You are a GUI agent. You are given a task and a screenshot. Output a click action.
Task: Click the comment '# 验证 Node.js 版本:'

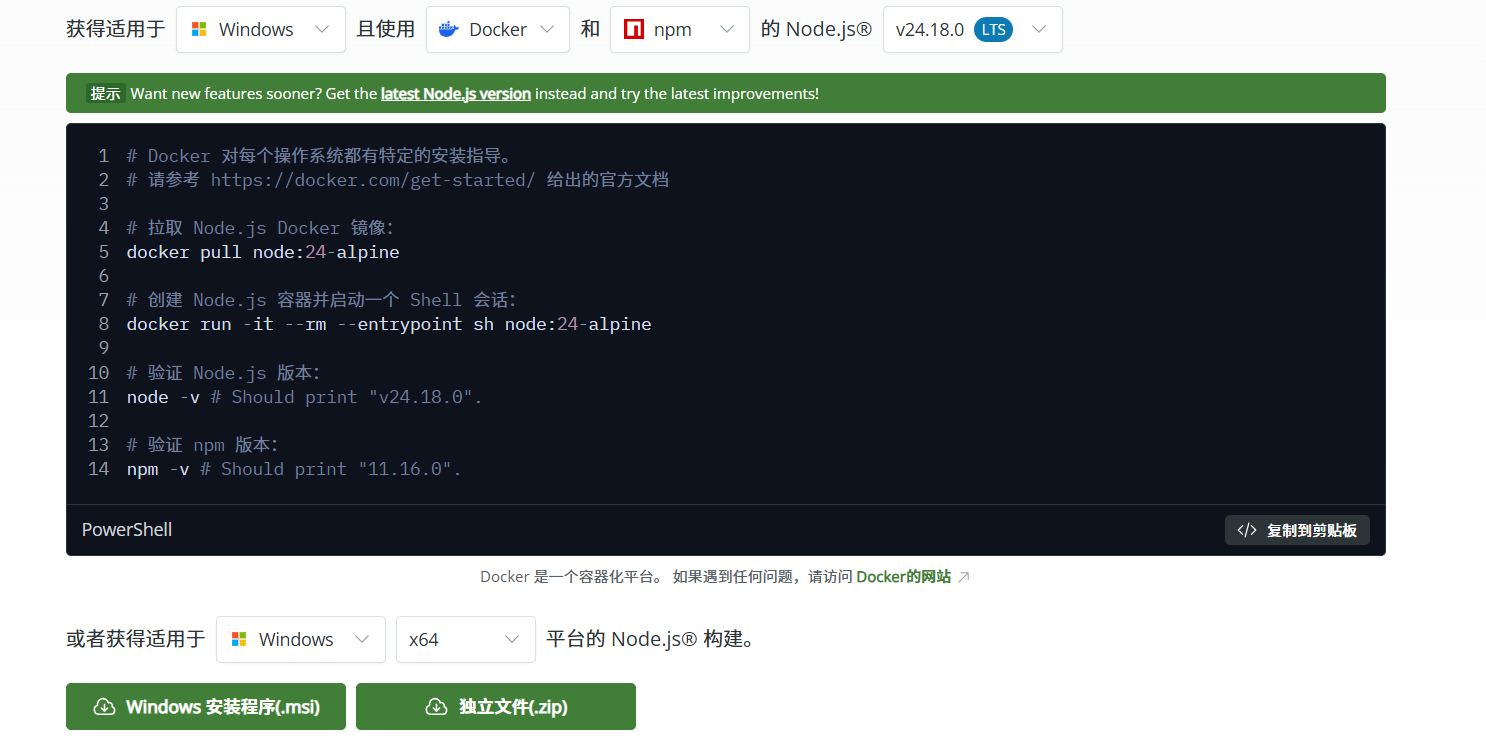click(x=224, y=373)
